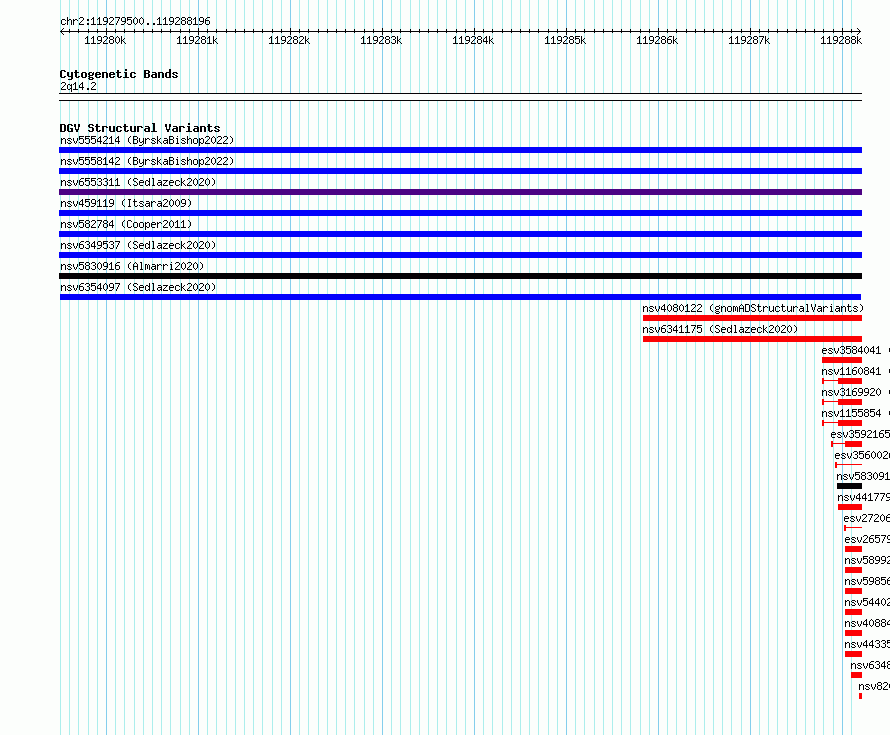Screen dimensions: 890x735
Task: Open variant nsv459119 (Itsara2009) label
Action: [x=126, y=203]
